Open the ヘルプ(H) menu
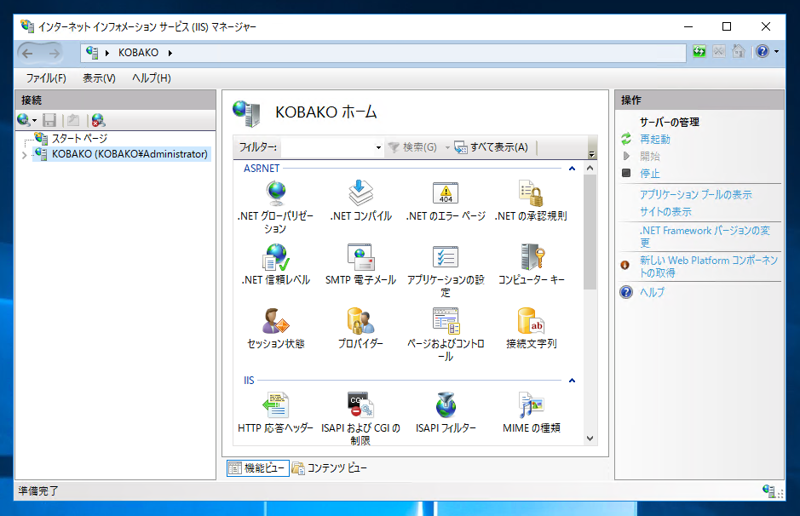Image resolution: width=800 pixels, height=516 pixels. pos(152,78)
